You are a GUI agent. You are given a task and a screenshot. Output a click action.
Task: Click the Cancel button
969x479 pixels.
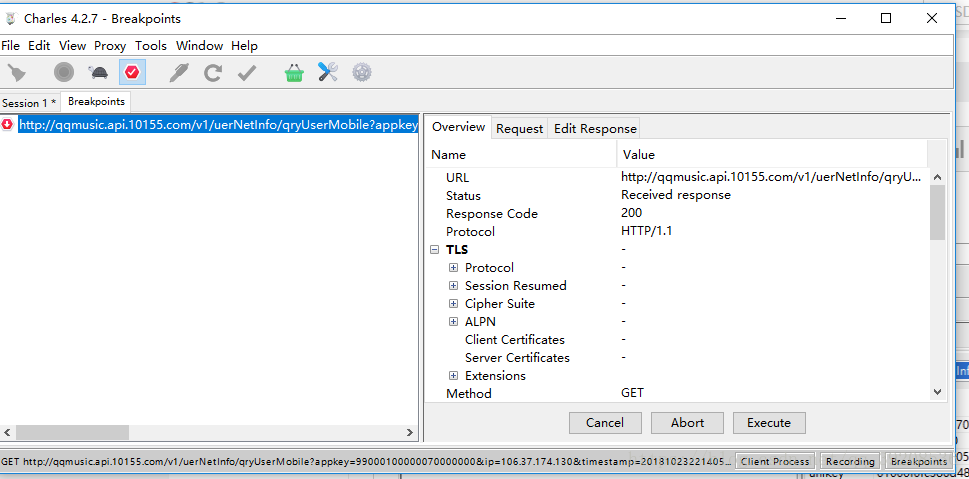(605, 423)
